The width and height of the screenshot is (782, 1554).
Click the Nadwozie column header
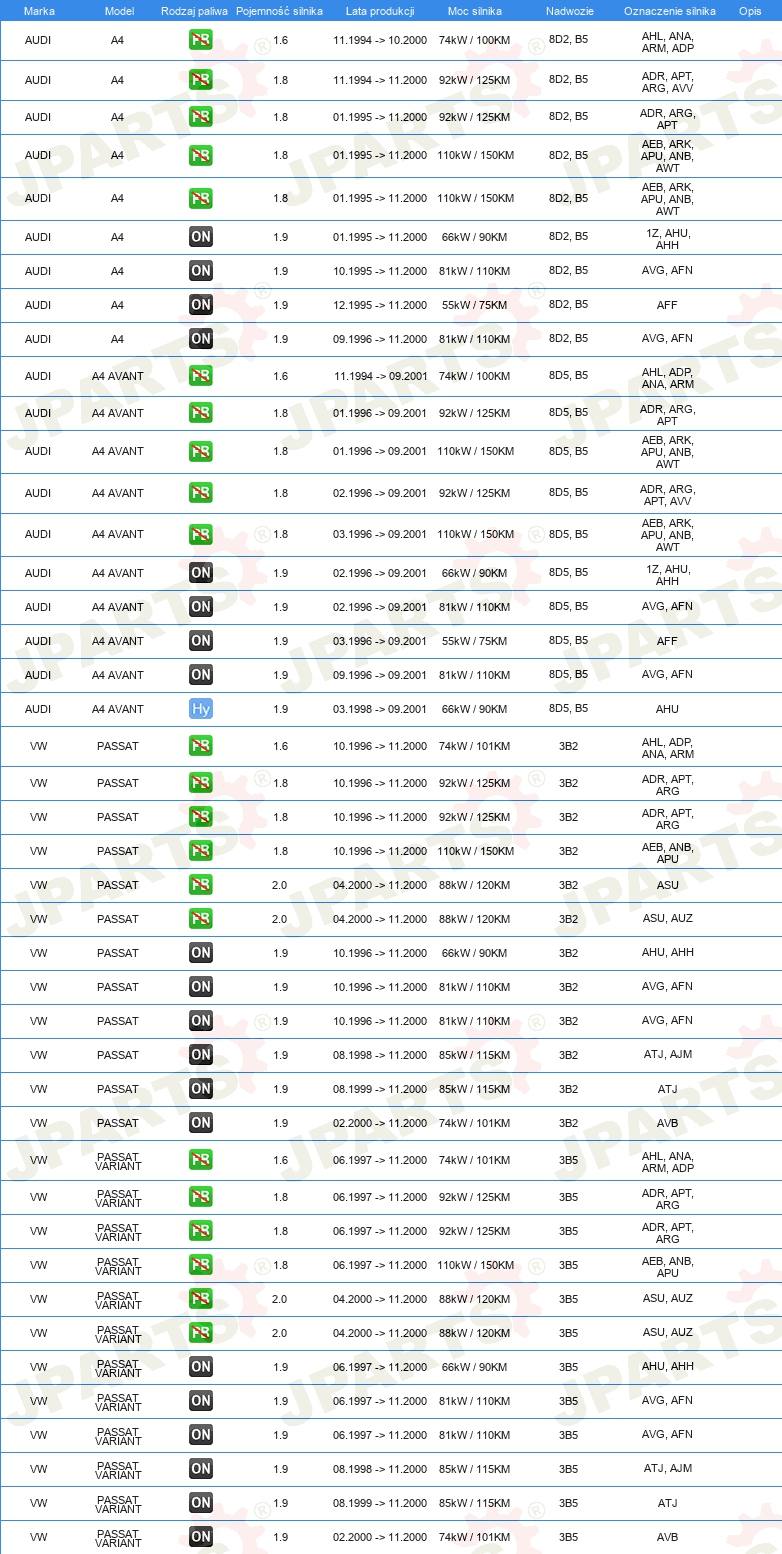click(569, 11)
